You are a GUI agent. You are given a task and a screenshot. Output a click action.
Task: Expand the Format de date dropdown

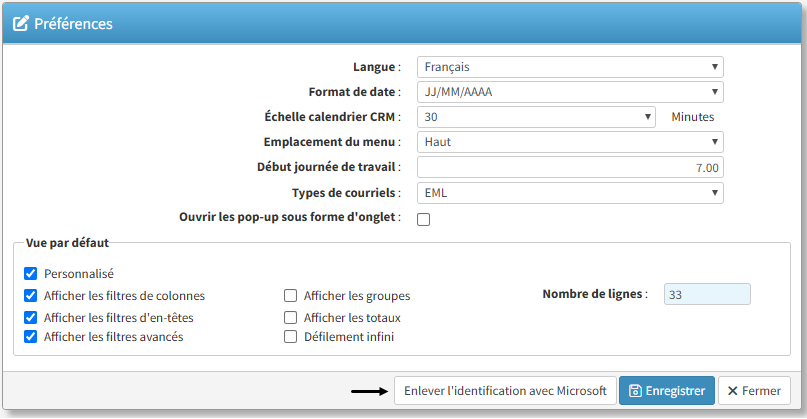tap(569, 92)
